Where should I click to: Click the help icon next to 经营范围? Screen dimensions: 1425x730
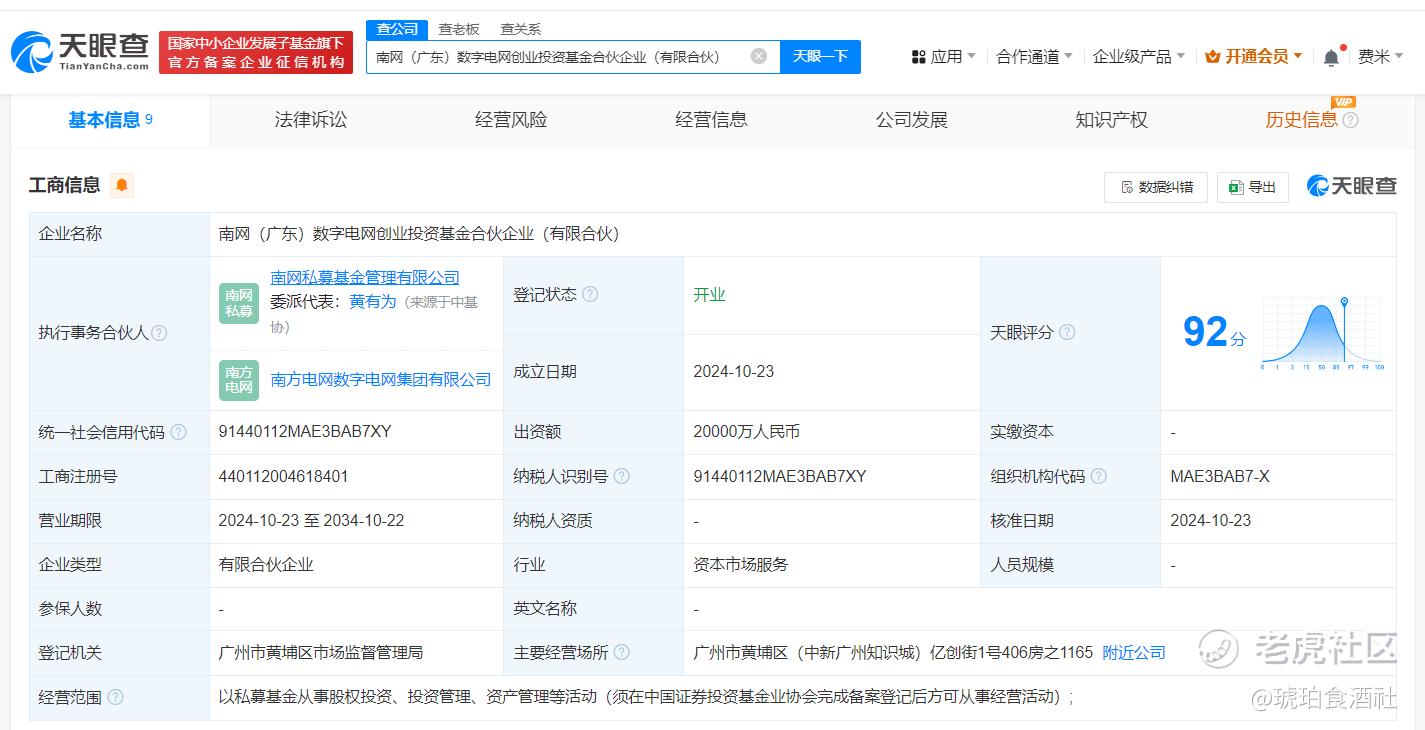pyautogui.click(x=117, y=697)
